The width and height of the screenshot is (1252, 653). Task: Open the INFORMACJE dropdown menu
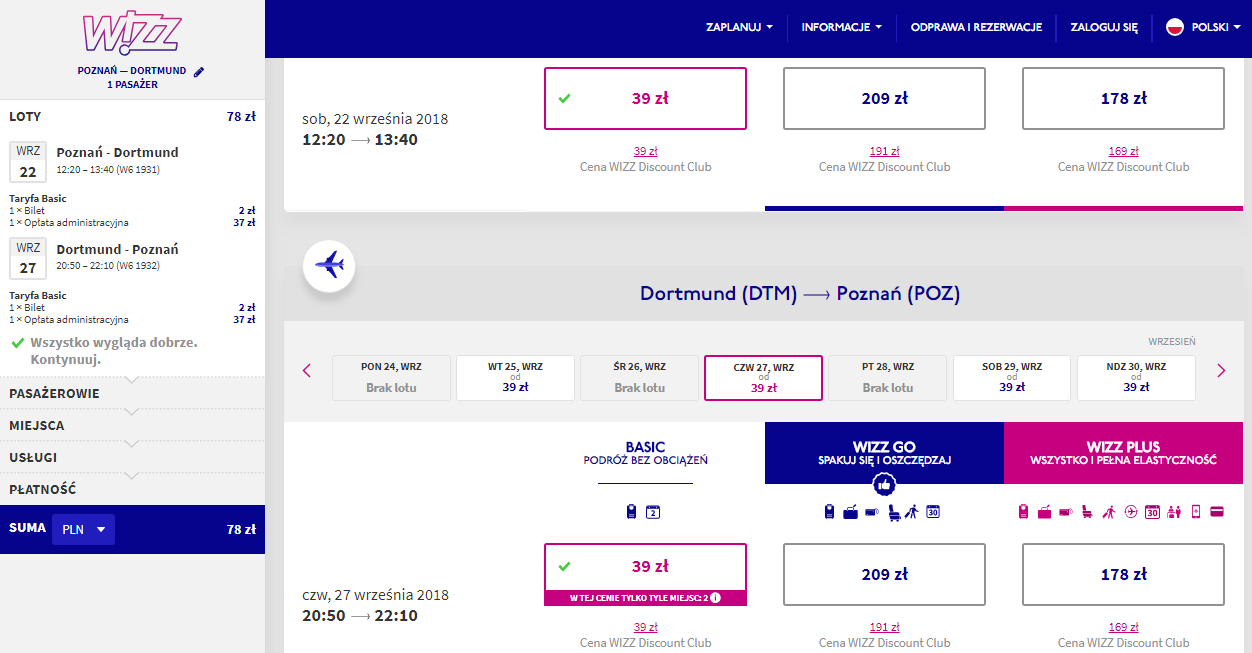click(x=841, y=28)
